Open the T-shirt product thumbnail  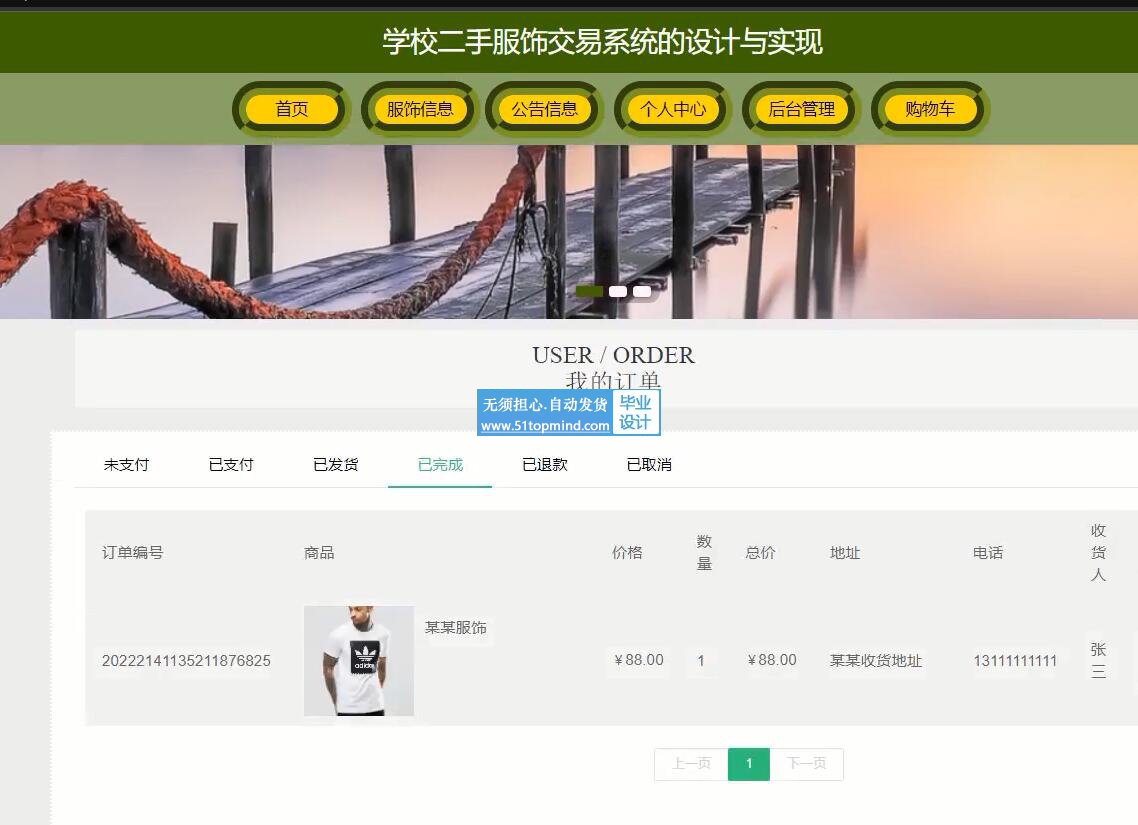[x=359, y=661]
